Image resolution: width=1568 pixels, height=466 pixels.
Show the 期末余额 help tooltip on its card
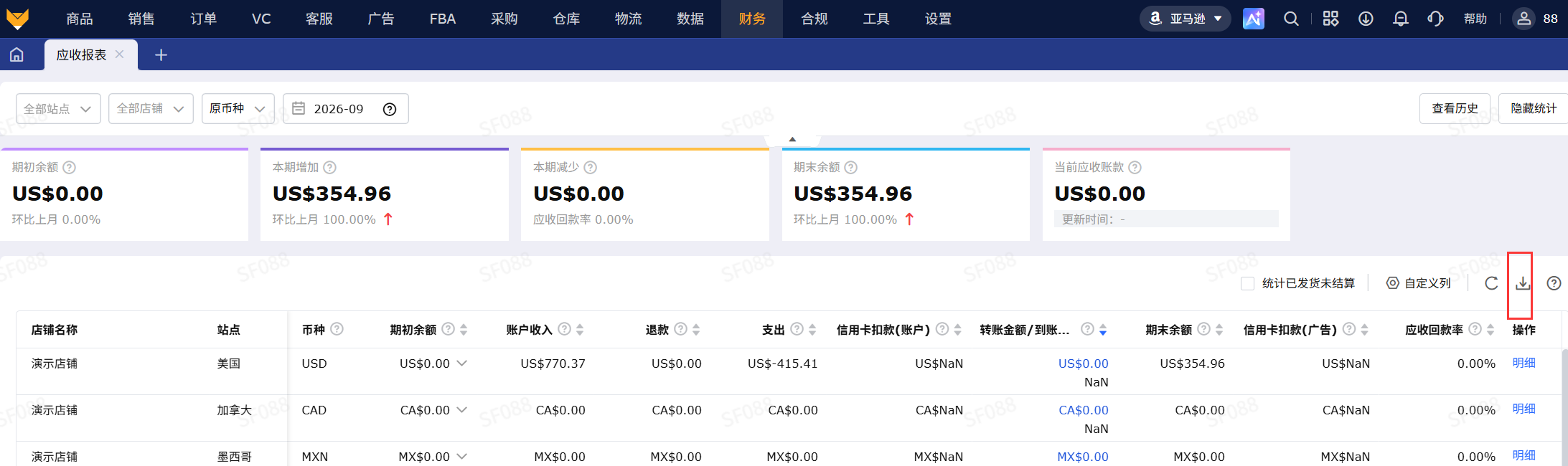click(x=850, y=167)
